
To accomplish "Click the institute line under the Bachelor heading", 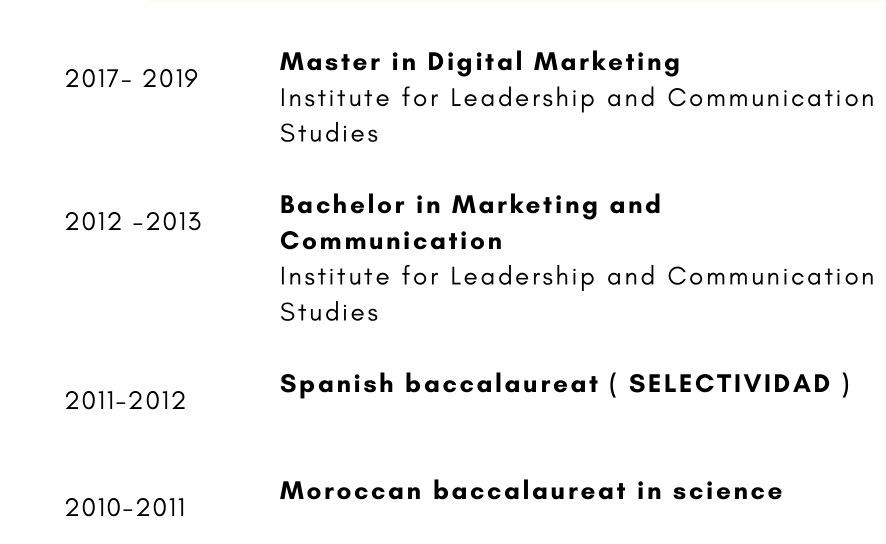I will click(x=577, y=277).
